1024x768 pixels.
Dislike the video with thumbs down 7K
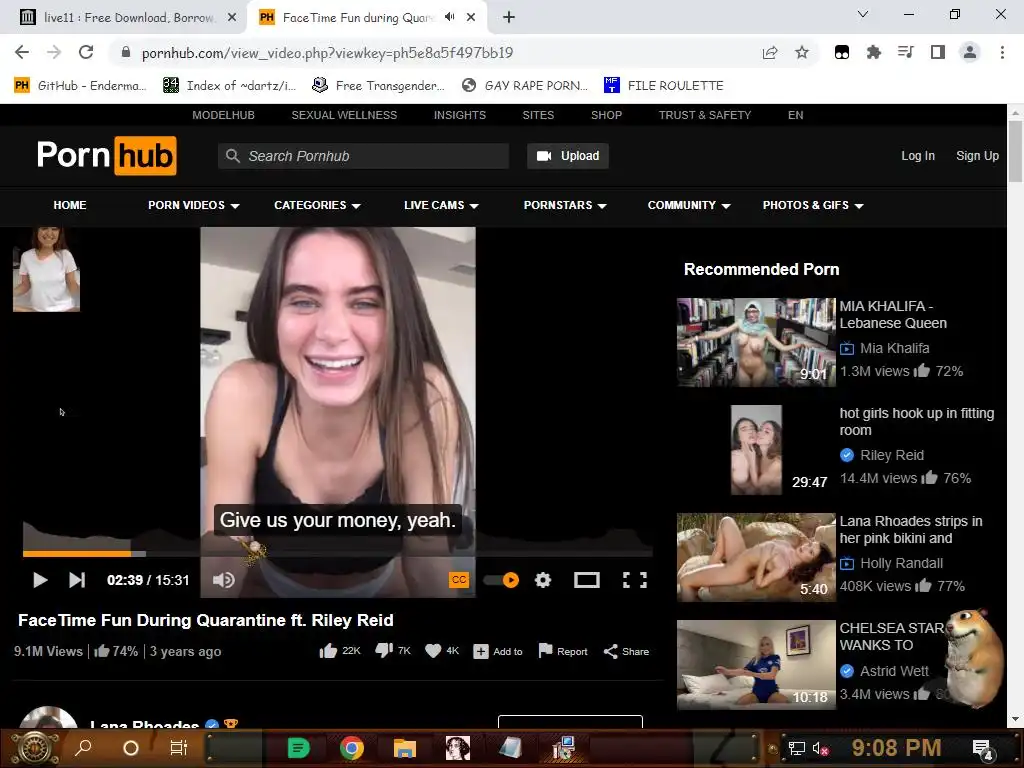point(393,651)
